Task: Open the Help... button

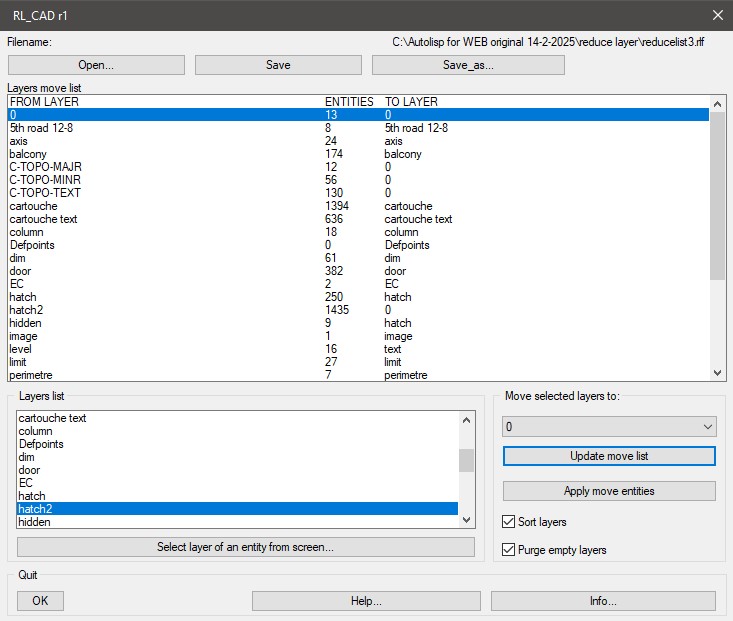Action: [366, 601]
